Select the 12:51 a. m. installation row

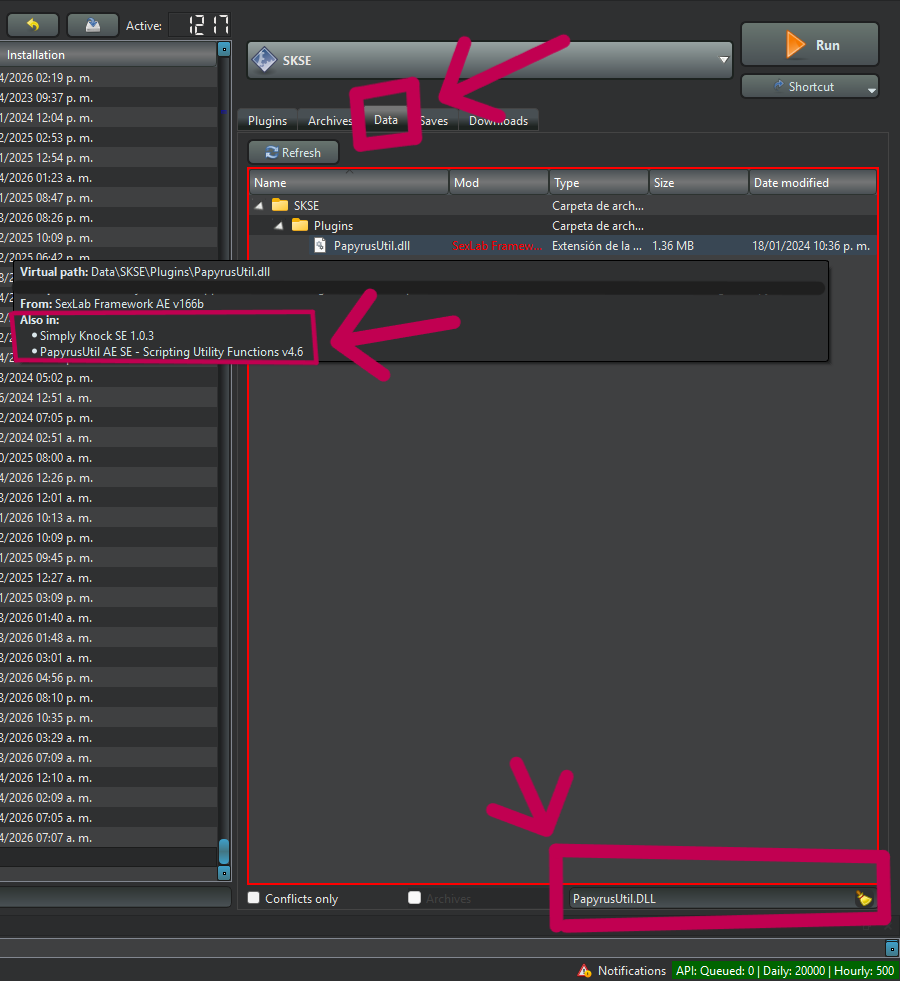108,398
